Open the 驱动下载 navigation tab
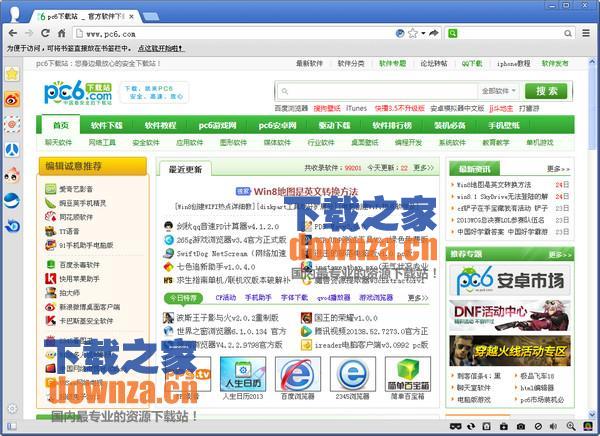Image resolution: width=600 pixels, height=436 pixels. (x=334, y=125)
